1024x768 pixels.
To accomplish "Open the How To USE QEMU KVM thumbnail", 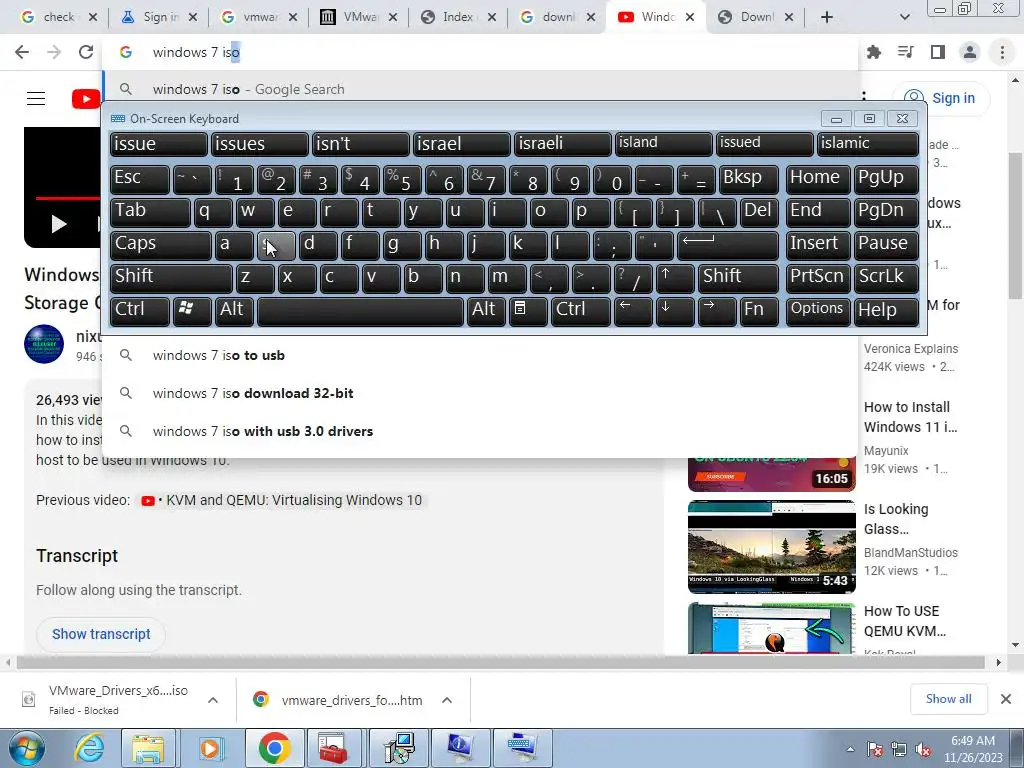I will (771, 628).
